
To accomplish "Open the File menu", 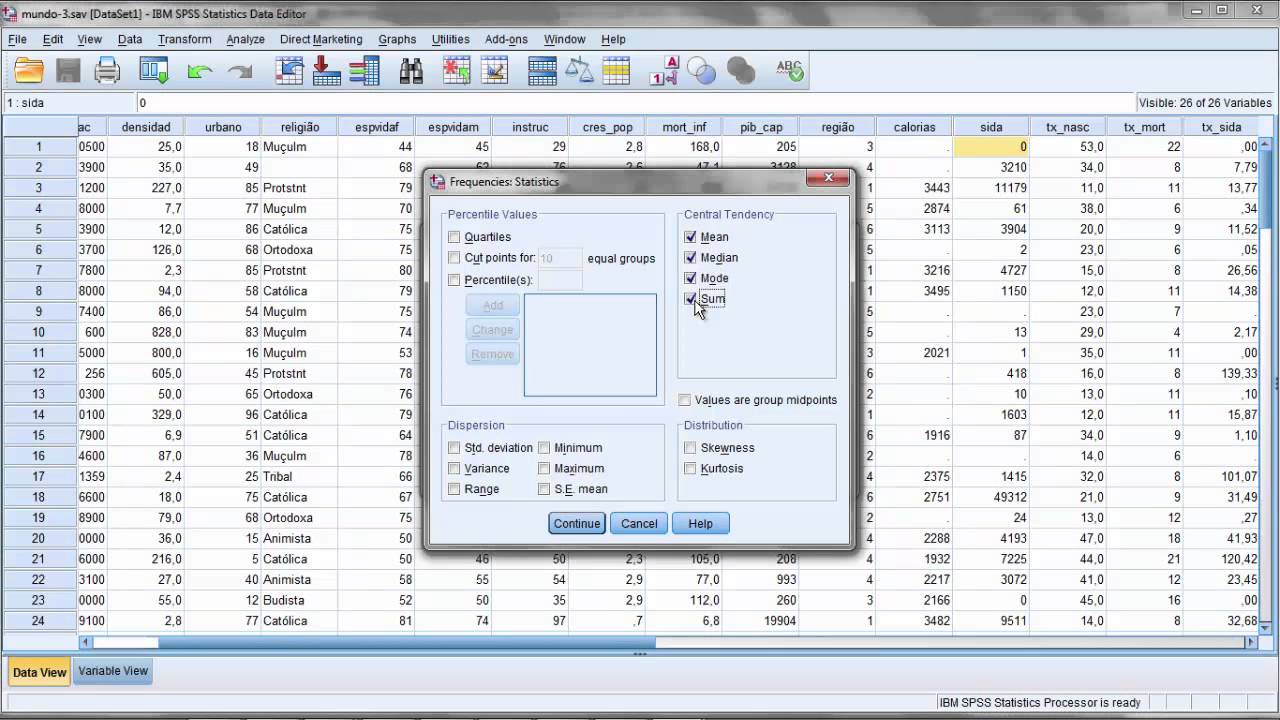I will 17,39.
